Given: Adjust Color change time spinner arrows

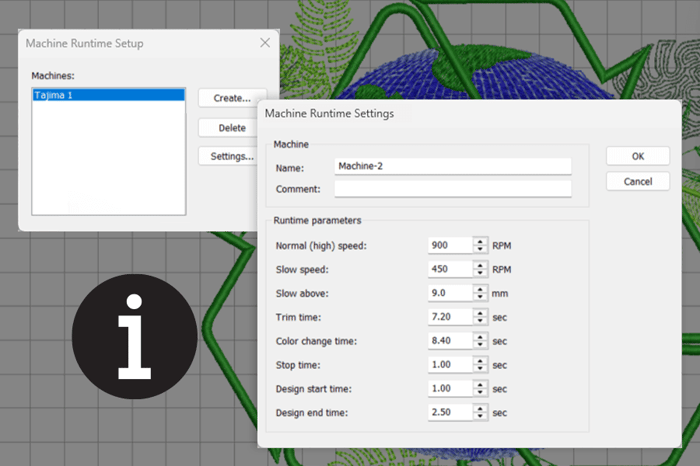Looking at the screenshot, I should pos(481,341).
